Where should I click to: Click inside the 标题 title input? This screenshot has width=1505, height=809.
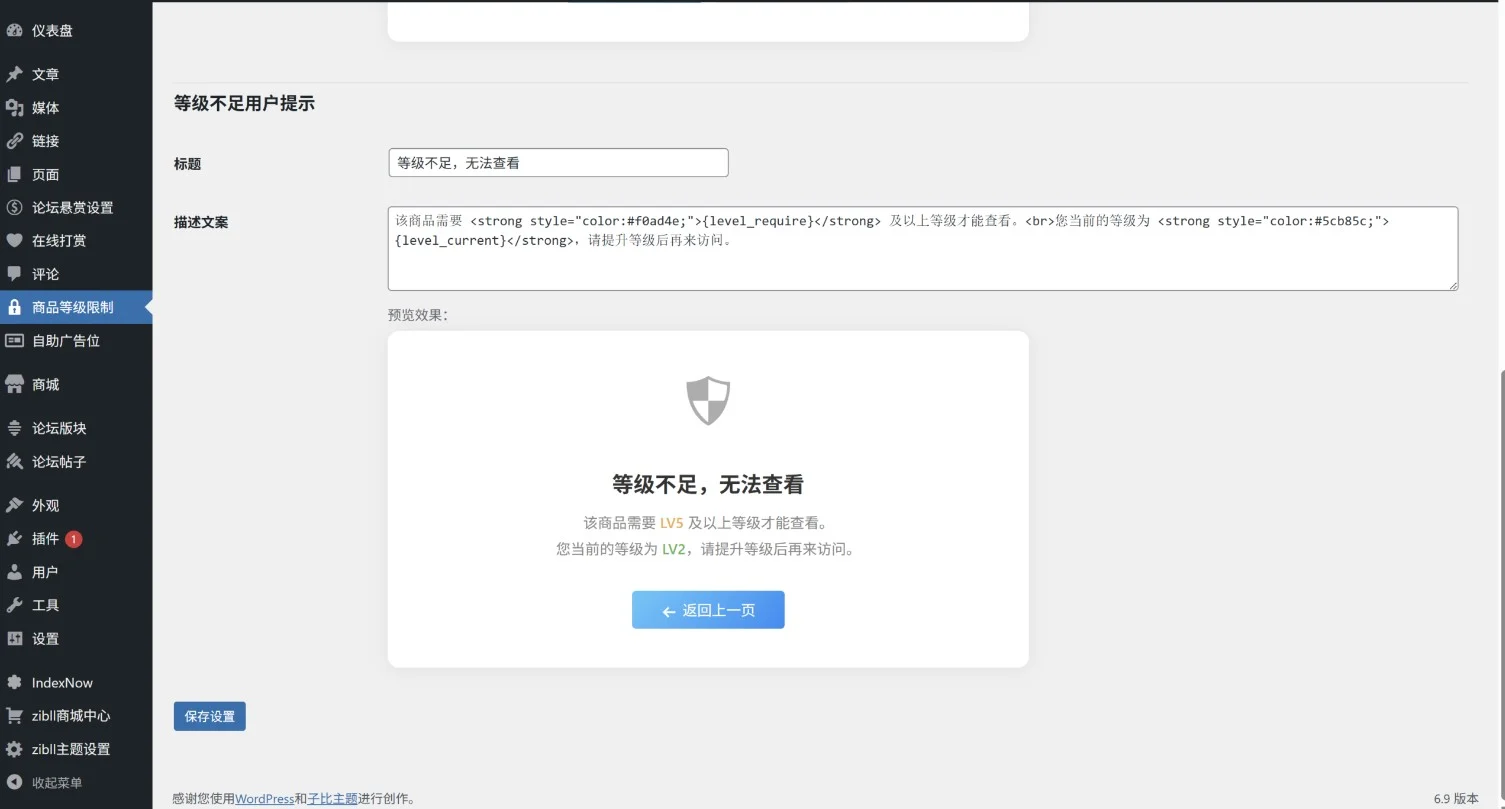[557, 162]
